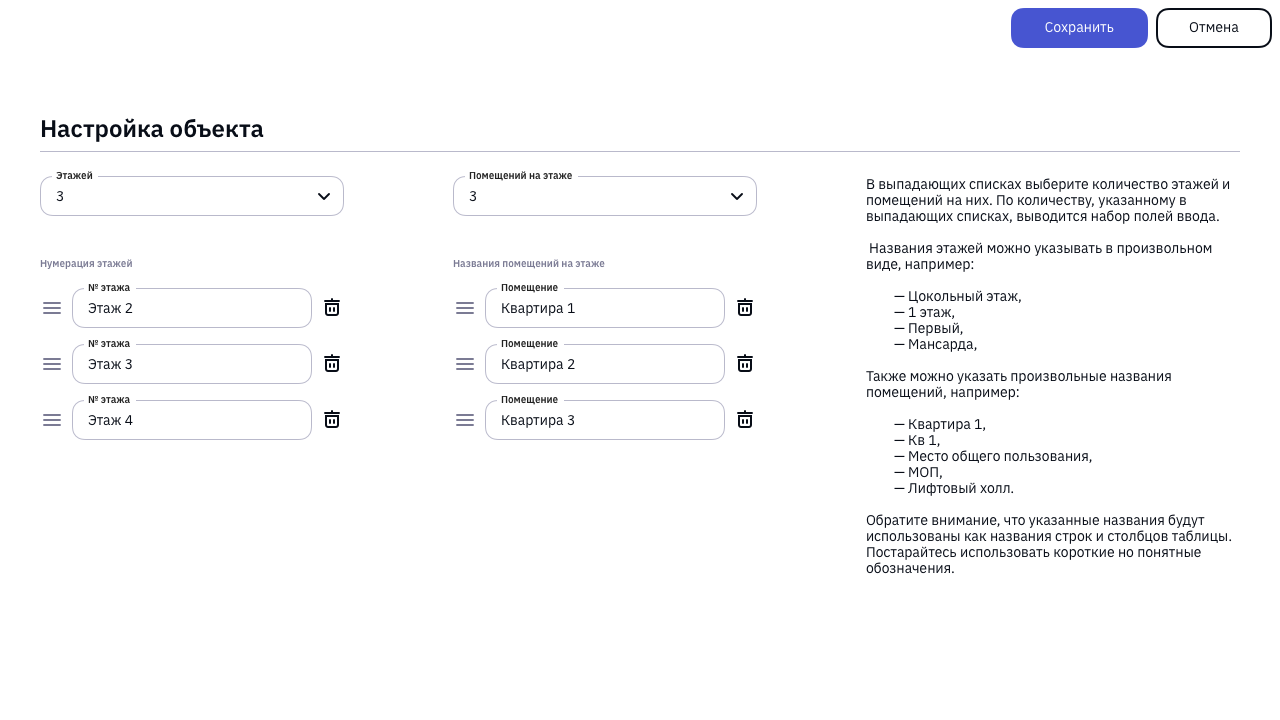Open the Этажей dropdown
Viewport: 1280px width, 720px height.
[192, 196]
